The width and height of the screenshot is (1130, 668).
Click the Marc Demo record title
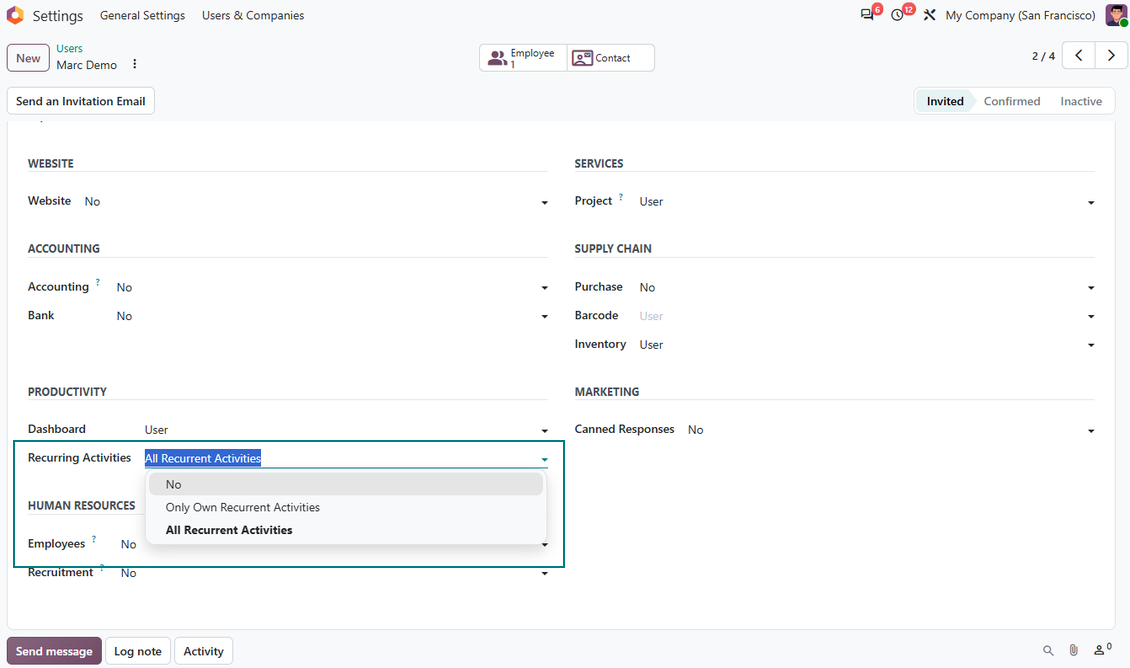[86, 65]
